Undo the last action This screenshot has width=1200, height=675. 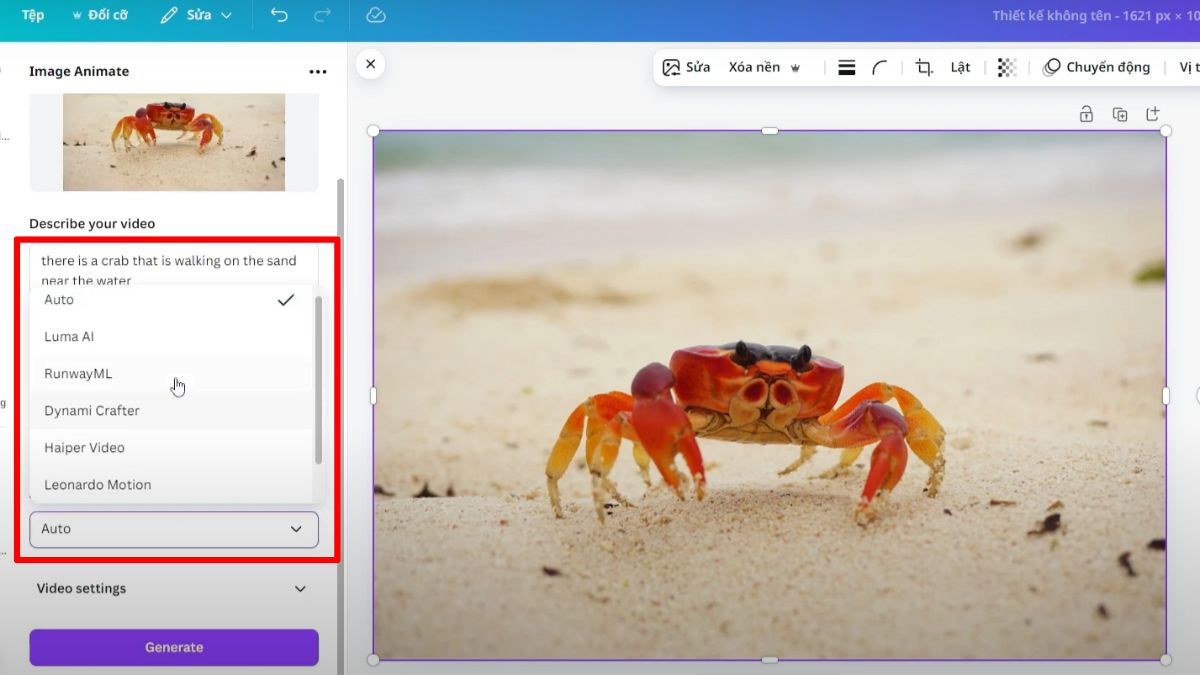(x=279, y=15)
